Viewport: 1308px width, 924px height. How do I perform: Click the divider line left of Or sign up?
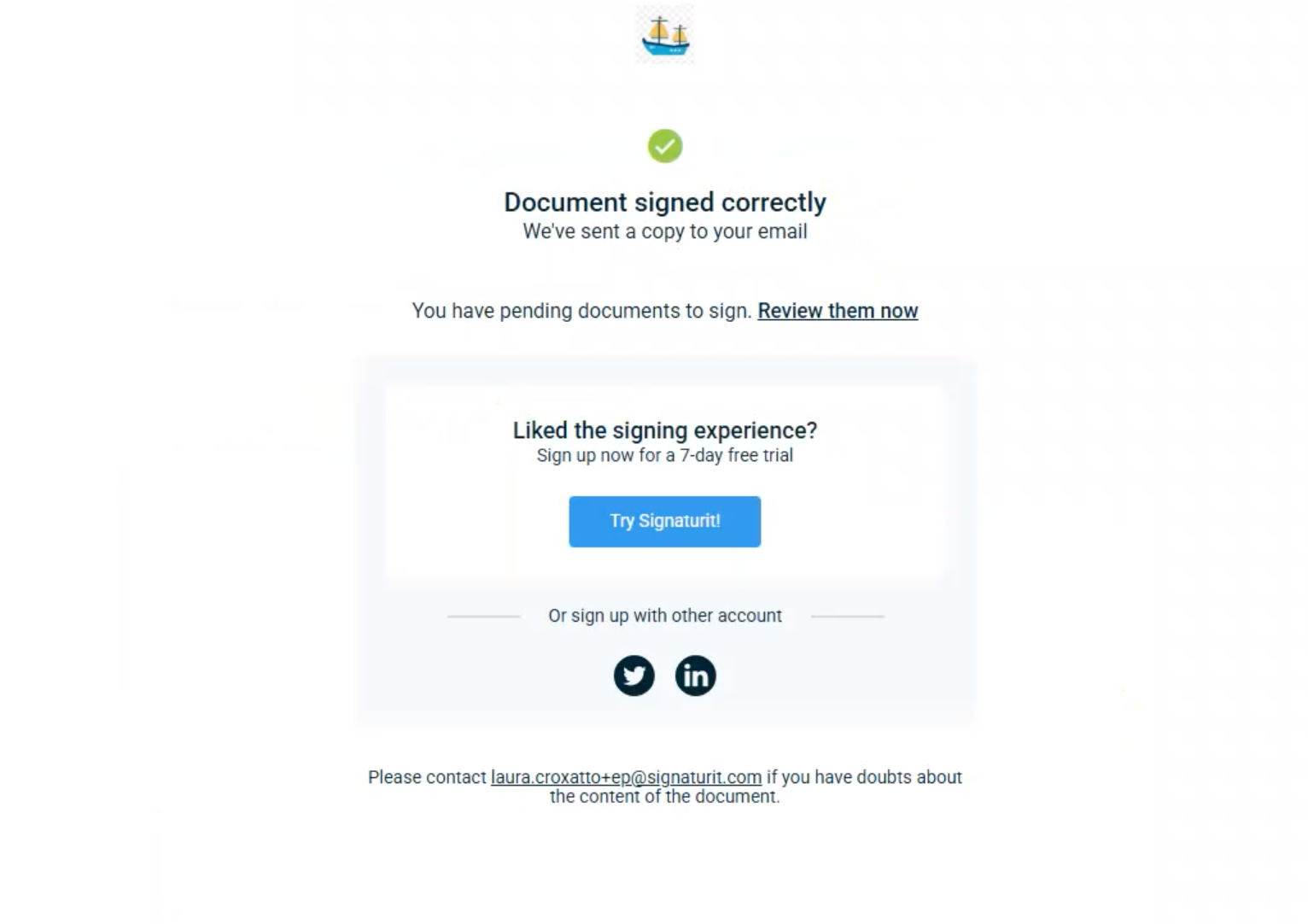coord(483,616)
